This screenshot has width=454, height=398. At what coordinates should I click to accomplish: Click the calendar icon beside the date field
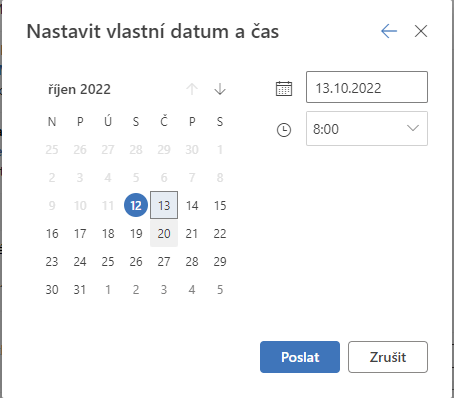[x=284, y=89]
